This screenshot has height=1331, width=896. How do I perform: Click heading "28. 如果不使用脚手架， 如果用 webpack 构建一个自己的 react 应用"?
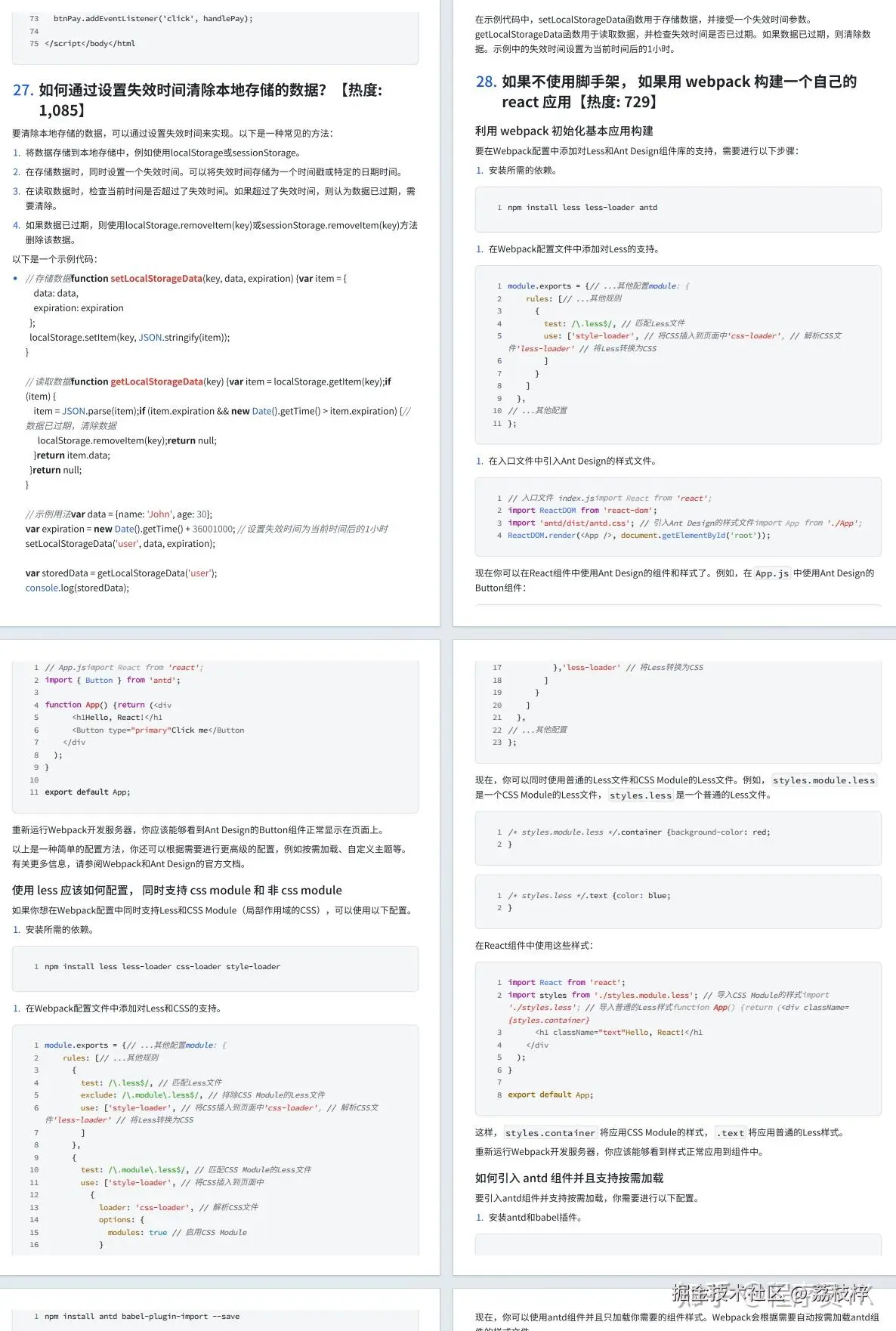[666, 91]
